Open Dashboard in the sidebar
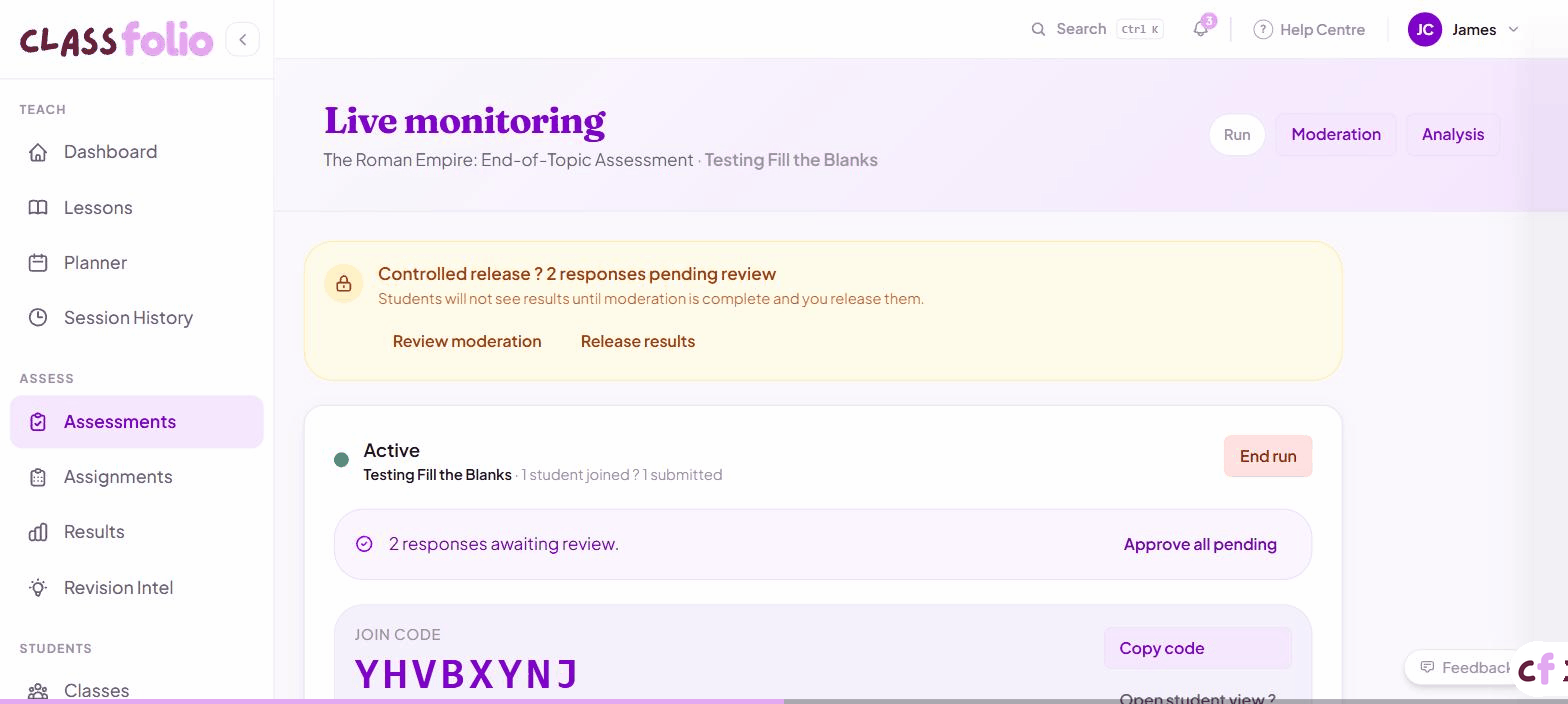The image size is (1568, 704). tap(137, 152)
